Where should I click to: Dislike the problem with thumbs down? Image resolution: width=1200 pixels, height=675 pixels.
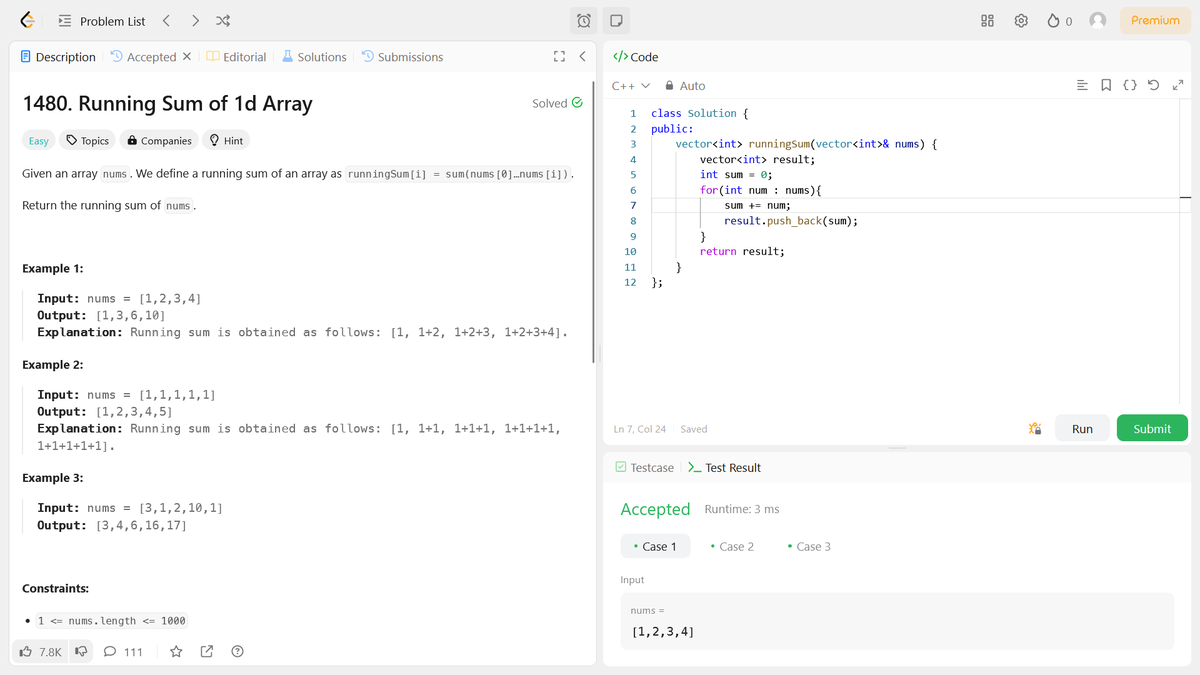point(82,652)
